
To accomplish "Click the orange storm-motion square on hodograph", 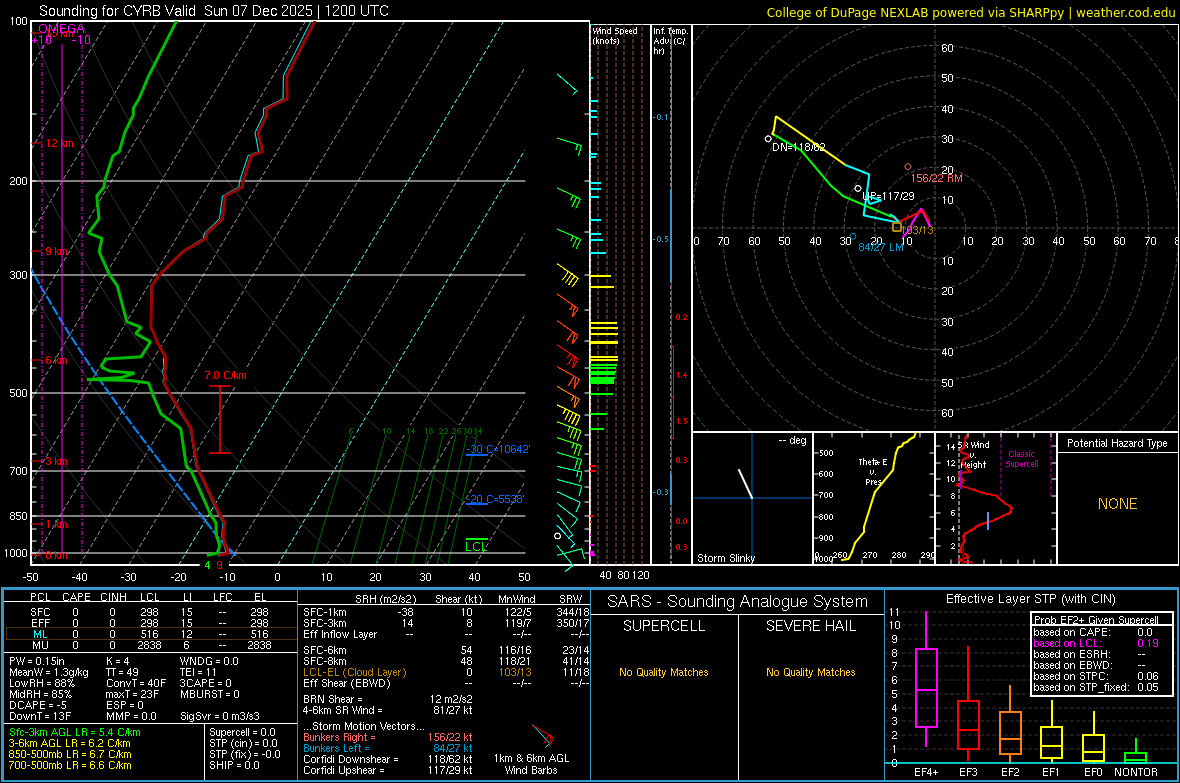I will pyautogui.click(x=896, y=227).
